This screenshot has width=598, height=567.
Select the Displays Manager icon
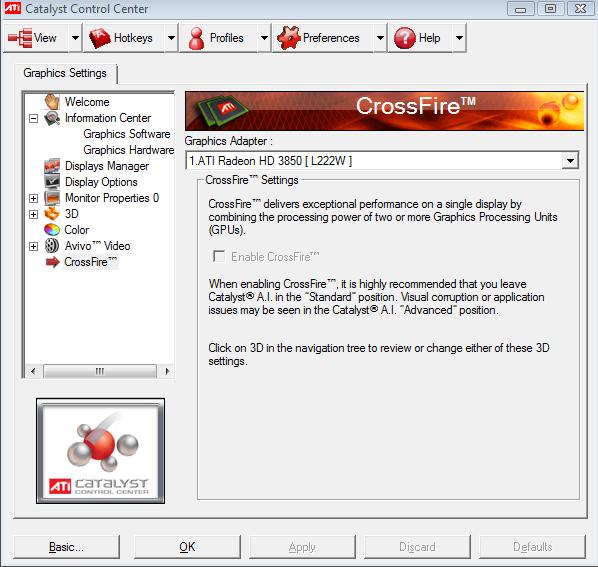pyautogui.click(x=52, y=165)
